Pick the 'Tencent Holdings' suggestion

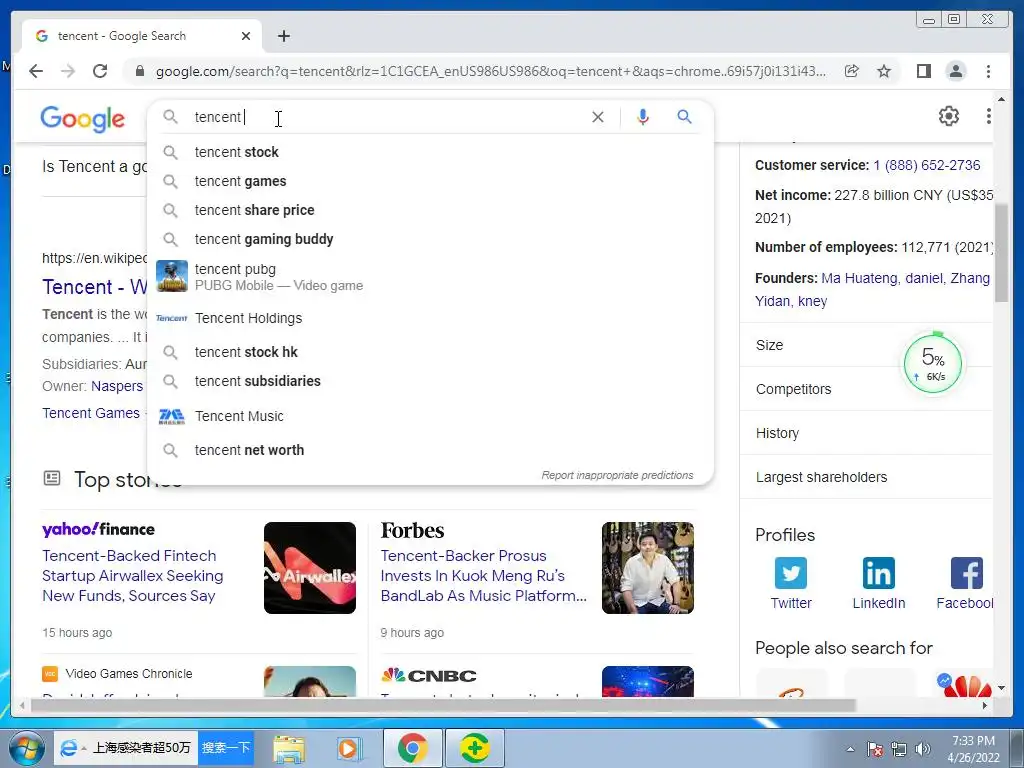tap(430, 318)
